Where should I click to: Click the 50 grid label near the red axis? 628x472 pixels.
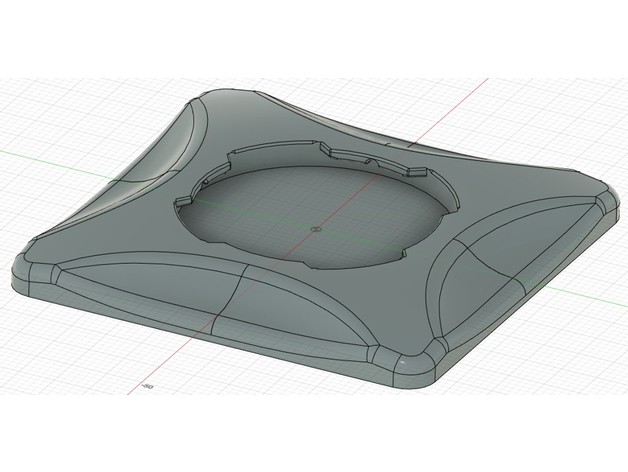pos(147,384)
